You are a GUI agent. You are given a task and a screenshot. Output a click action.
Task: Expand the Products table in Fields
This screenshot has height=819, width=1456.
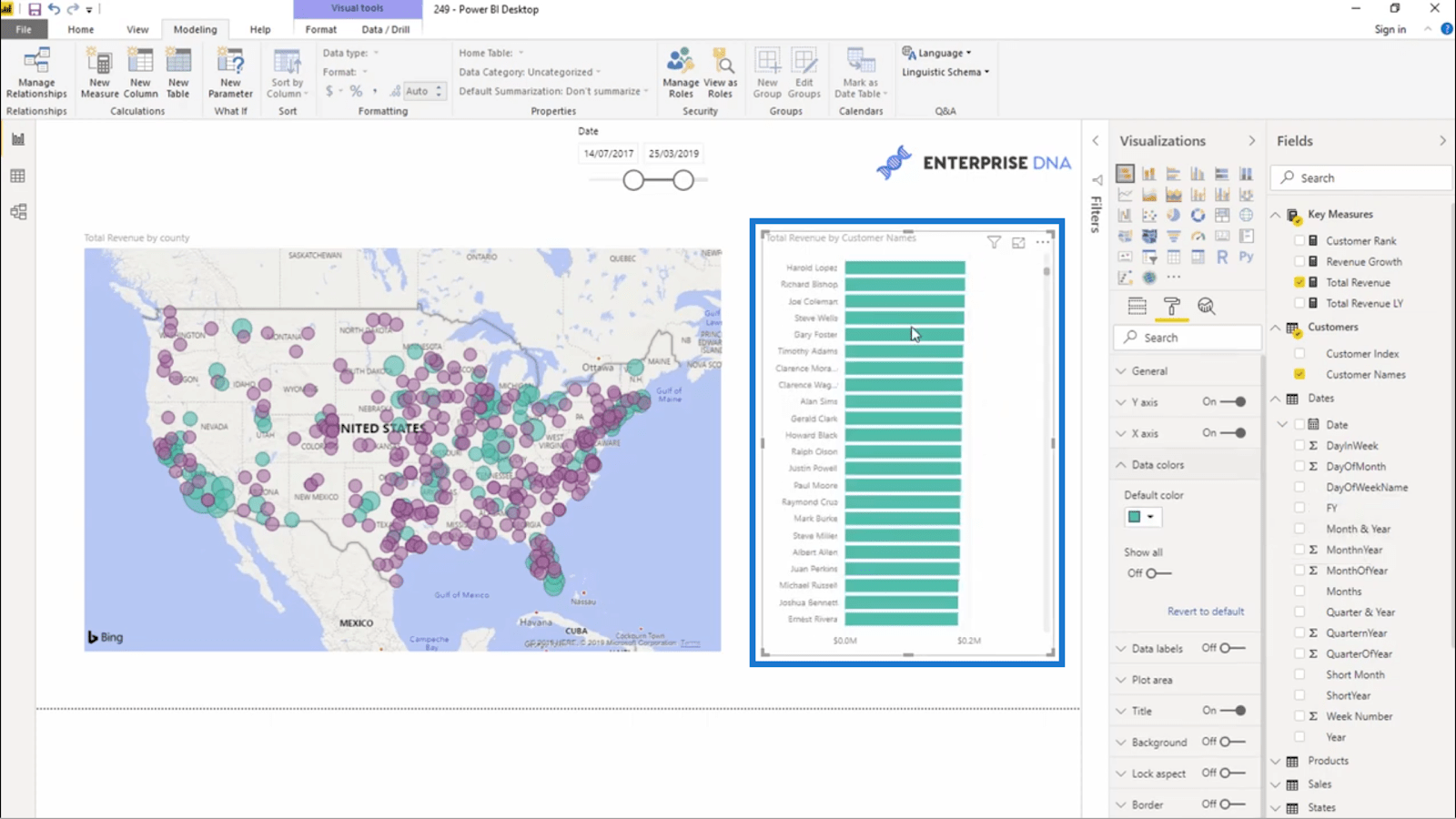[x=1328, y=761]
